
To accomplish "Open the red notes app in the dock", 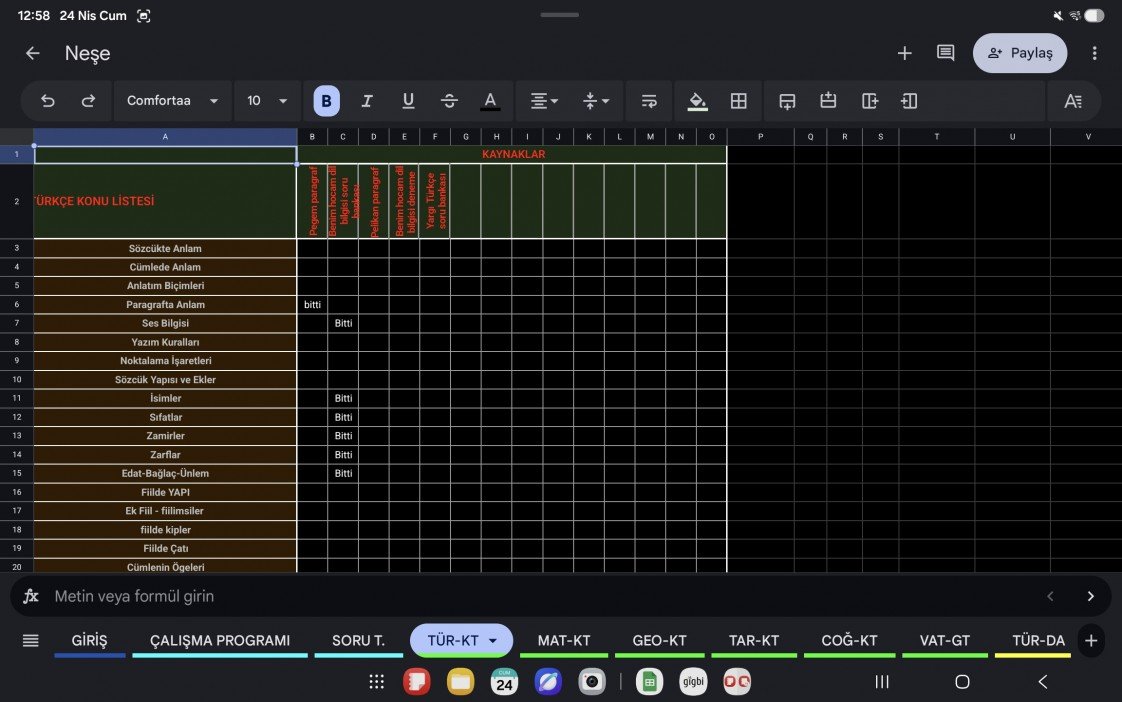I will 416,682.
